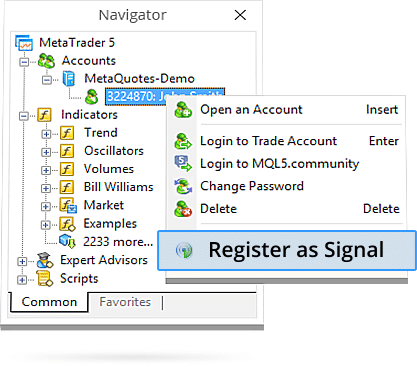Select the Examples label
The image size is (417, 367).
point(110,224)
